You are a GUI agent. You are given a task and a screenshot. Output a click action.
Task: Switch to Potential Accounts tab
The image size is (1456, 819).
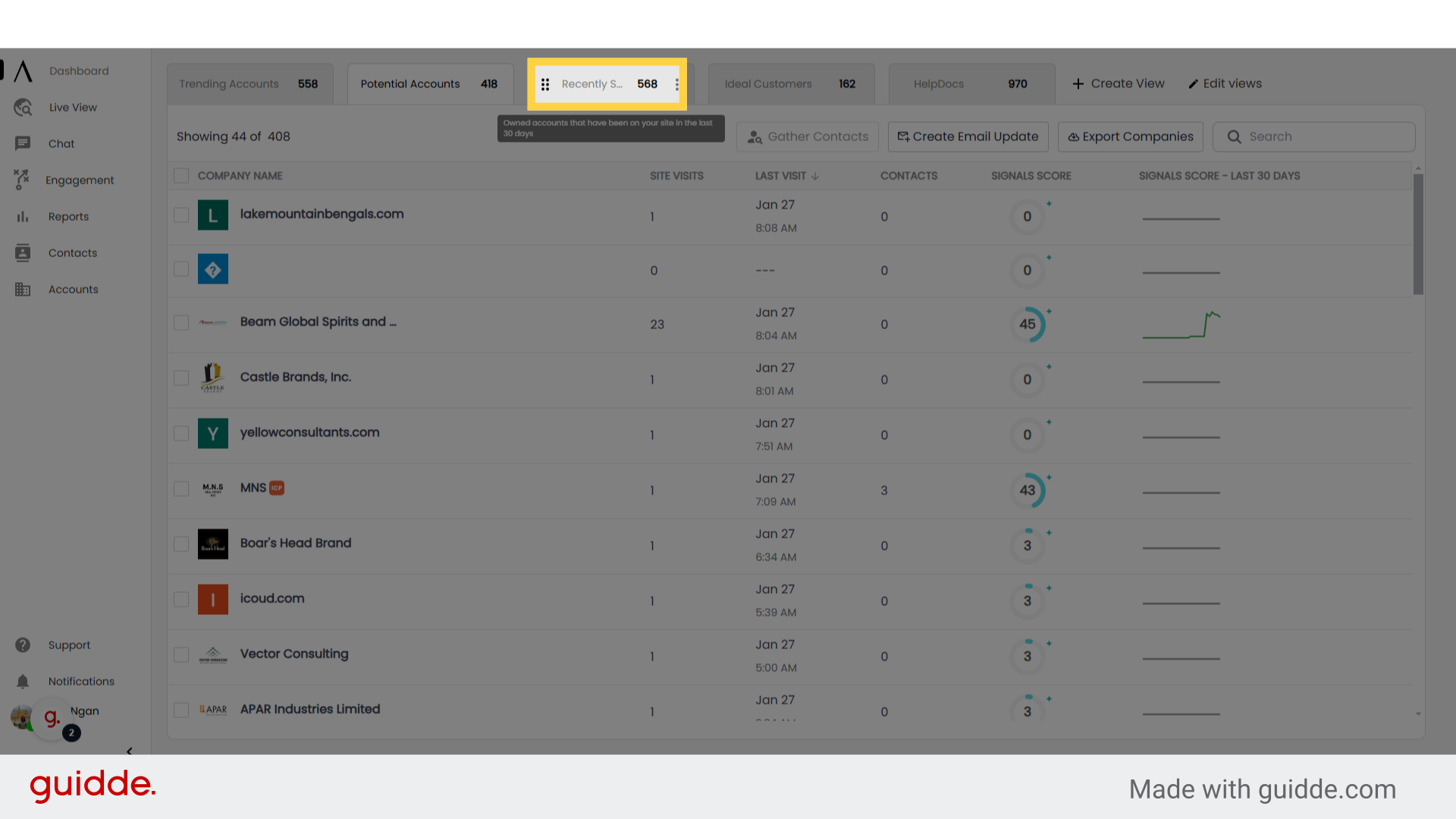point(430,84)
